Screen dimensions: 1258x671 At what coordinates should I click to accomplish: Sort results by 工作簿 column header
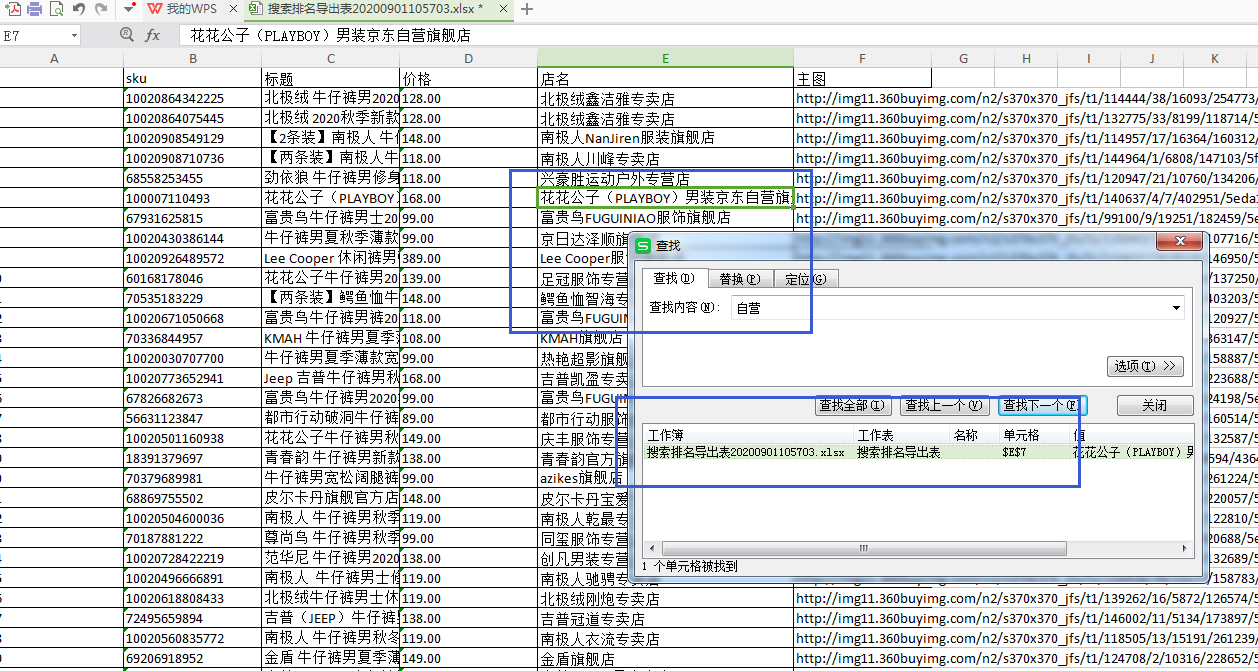(x=749, y=435)
